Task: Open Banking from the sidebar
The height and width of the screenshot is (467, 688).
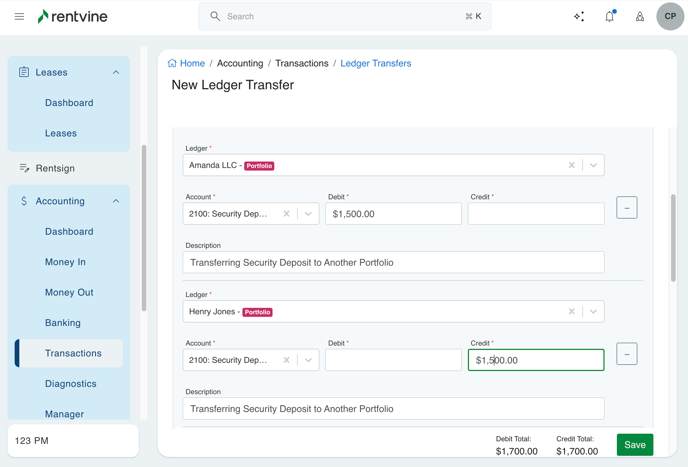Action: pyautogui.click(x=62, y=323)
